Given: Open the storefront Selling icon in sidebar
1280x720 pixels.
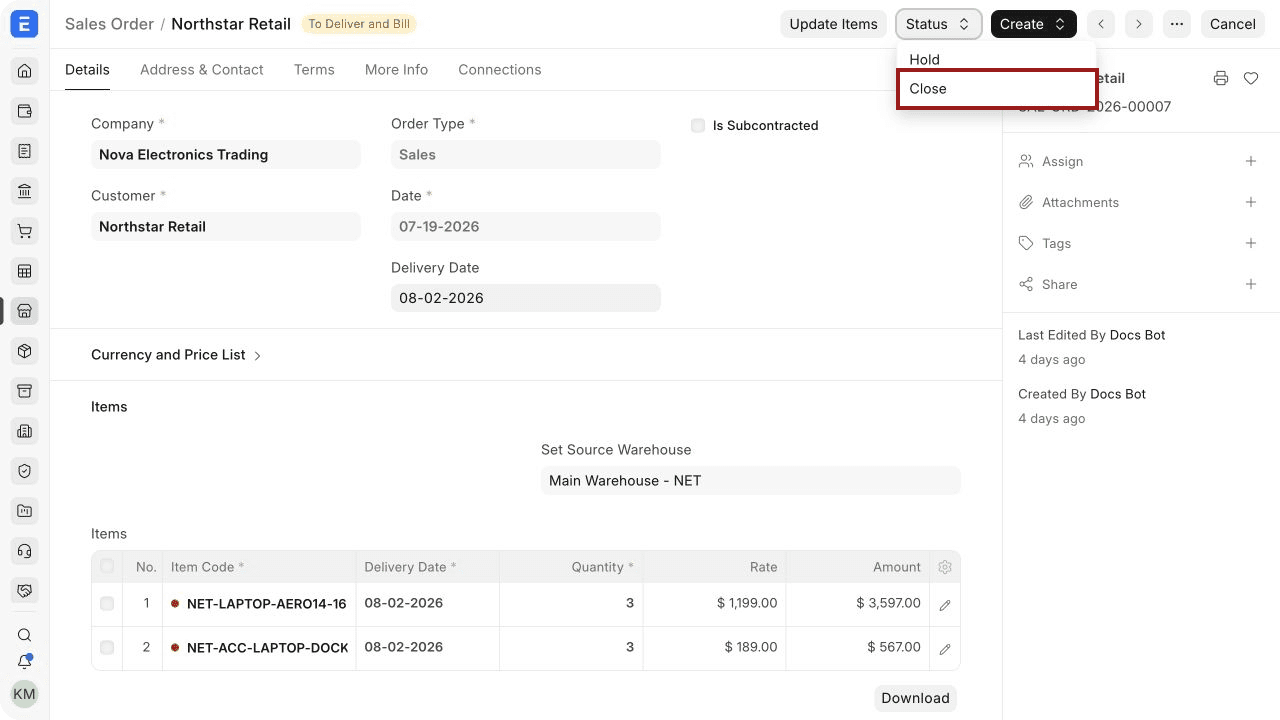Looking at the screenshot, I should 25,311.
